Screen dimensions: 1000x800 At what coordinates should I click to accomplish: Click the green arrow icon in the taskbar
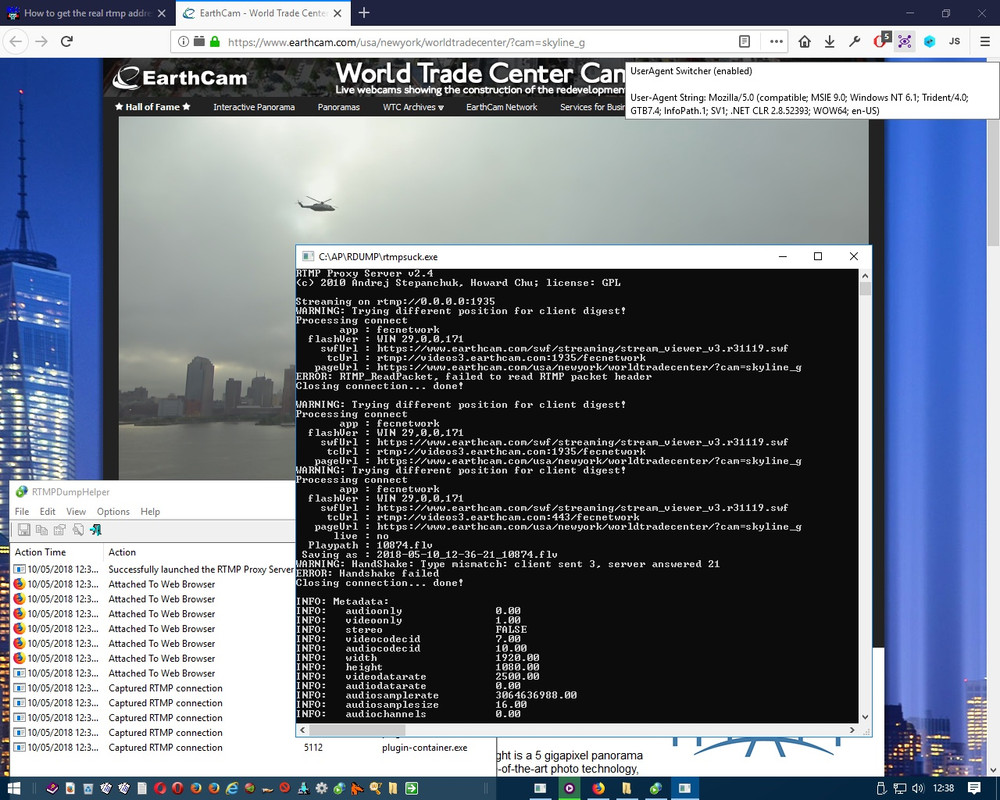(x=411, y=789)
